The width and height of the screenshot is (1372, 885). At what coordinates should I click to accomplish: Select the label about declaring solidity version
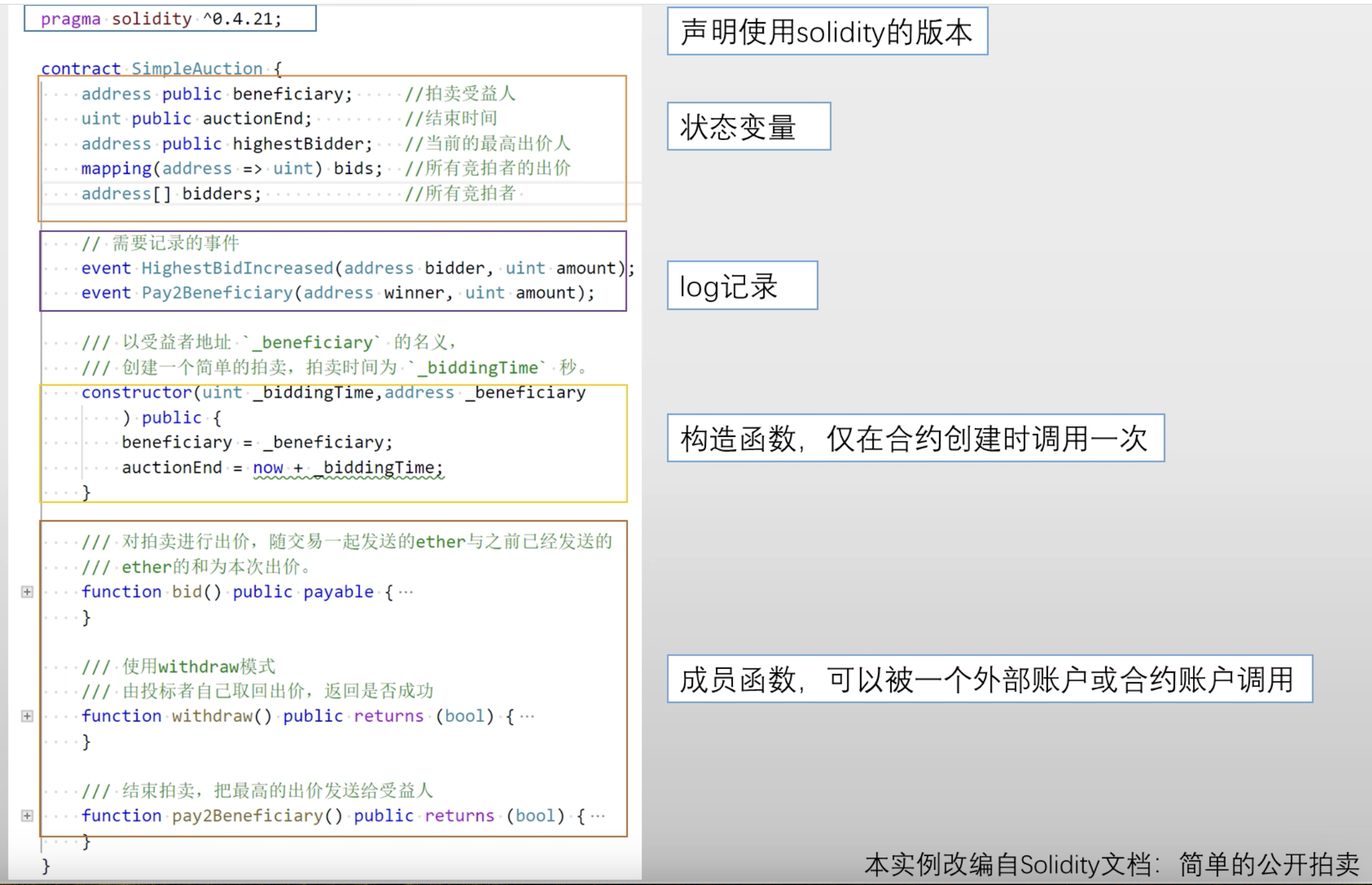point(827,31)
